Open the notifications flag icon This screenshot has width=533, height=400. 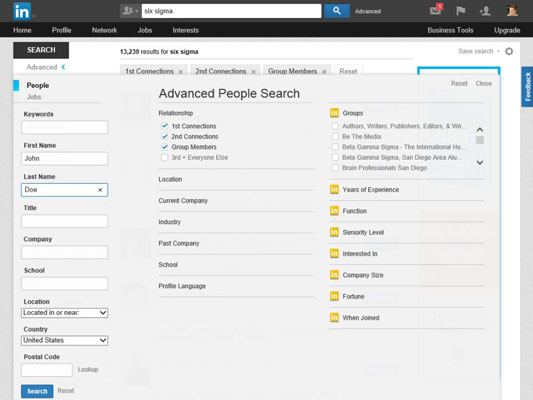(x=461, y=11)
